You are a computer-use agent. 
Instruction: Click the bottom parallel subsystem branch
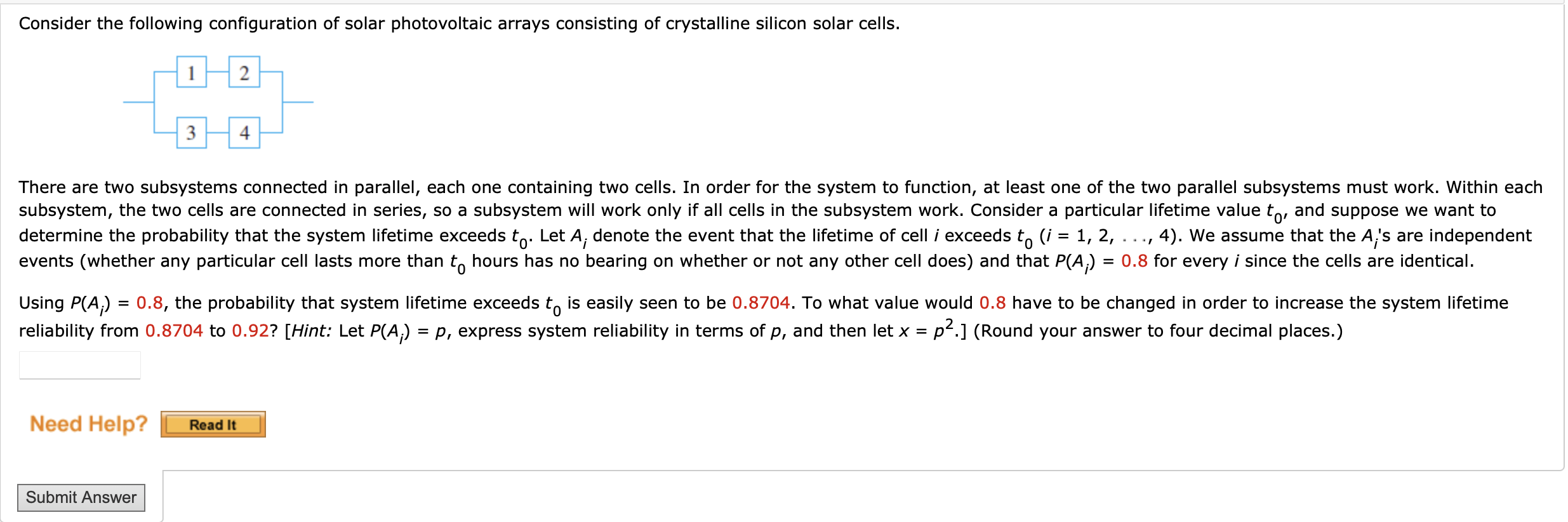click(x=218, y=133)
